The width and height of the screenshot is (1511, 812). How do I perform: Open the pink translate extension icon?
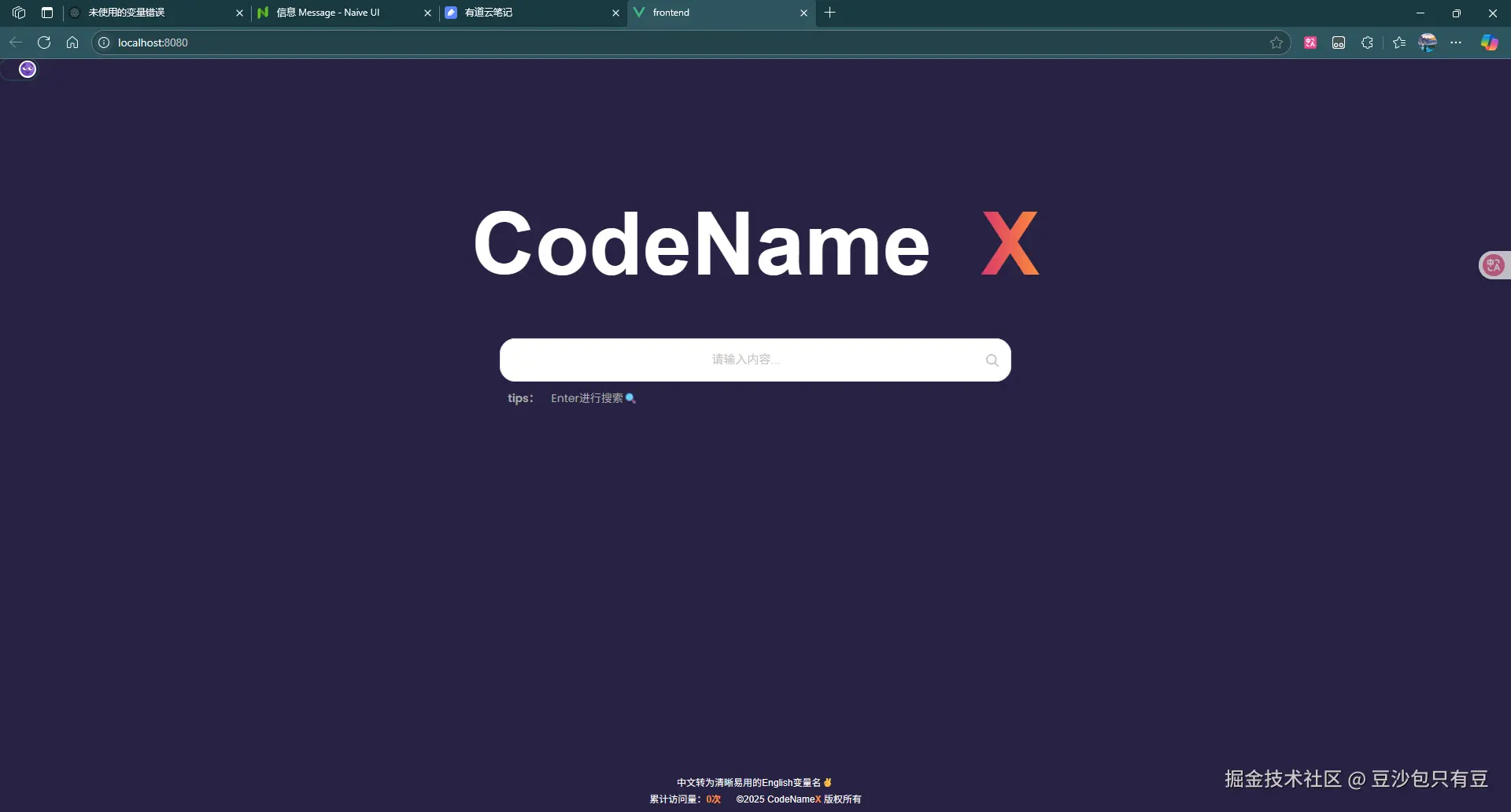pos(1310,42)
